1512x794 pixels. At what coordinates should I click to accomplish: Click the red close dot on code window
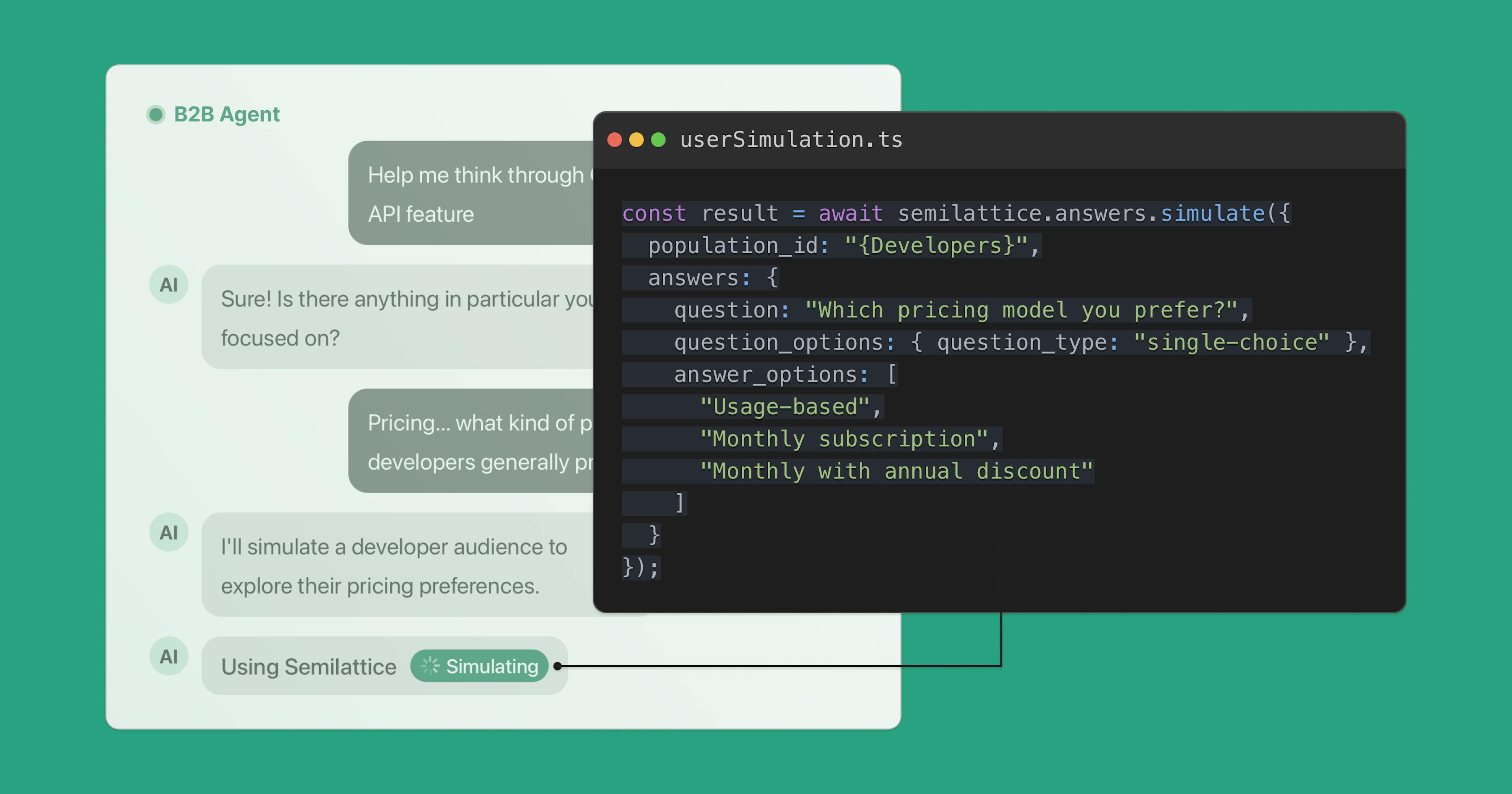[615, 140]
